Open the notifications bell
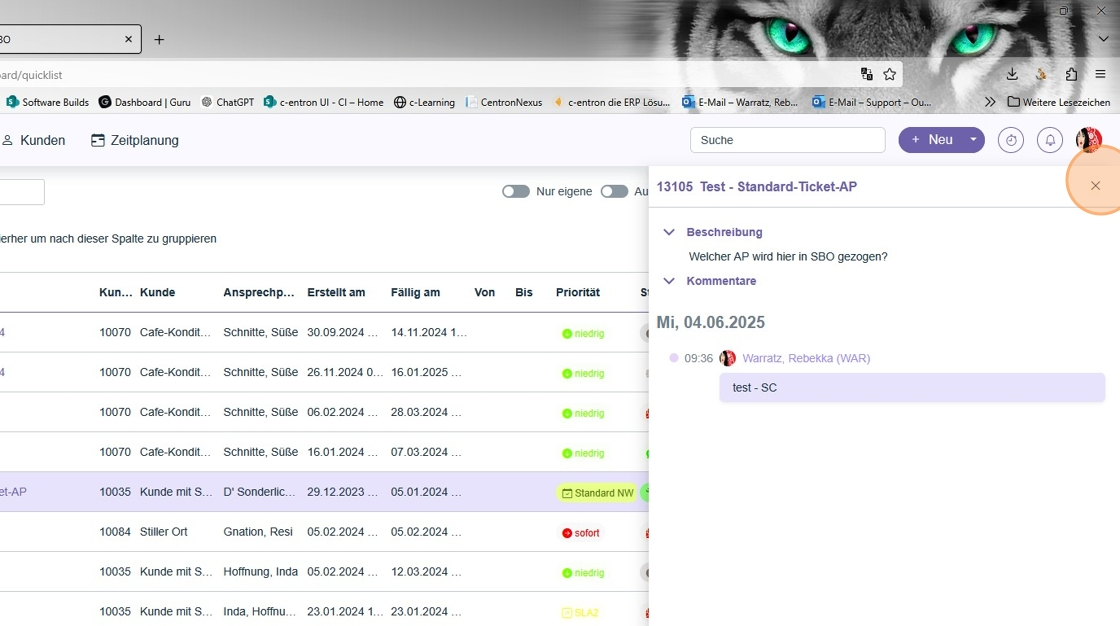 1049,141
